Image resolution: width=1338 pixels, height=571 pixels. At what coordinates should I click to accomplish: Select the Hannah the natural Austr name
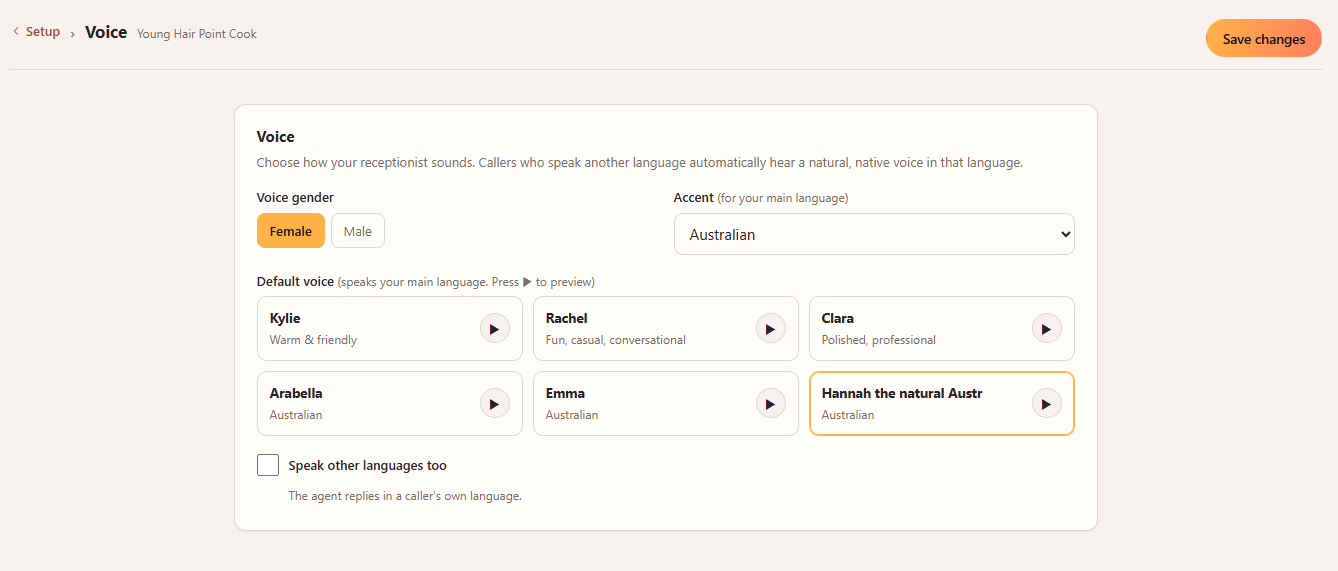point(902,393)
